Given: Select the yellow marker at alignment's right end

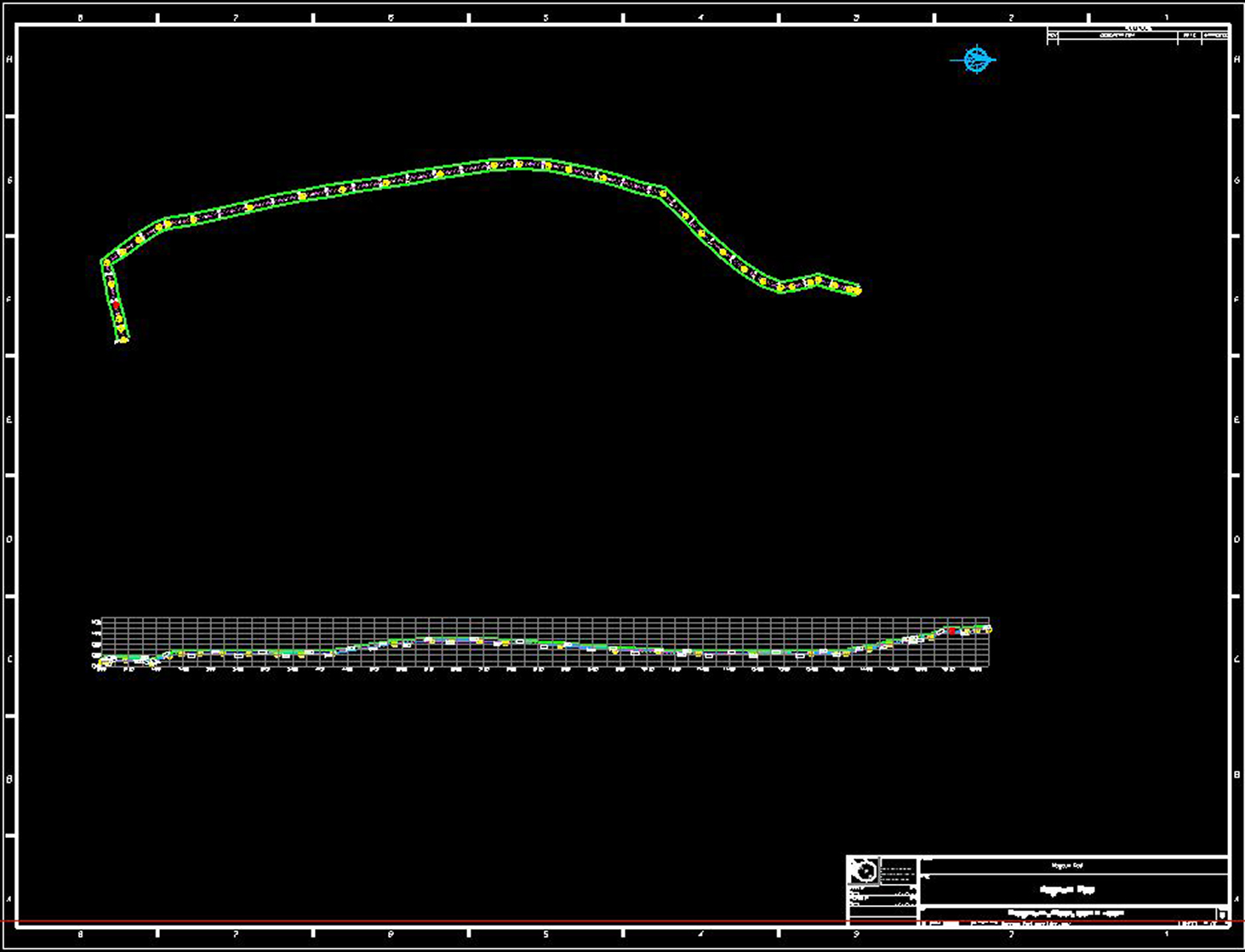Looking at the screenshot, I should tap(857, 291).
